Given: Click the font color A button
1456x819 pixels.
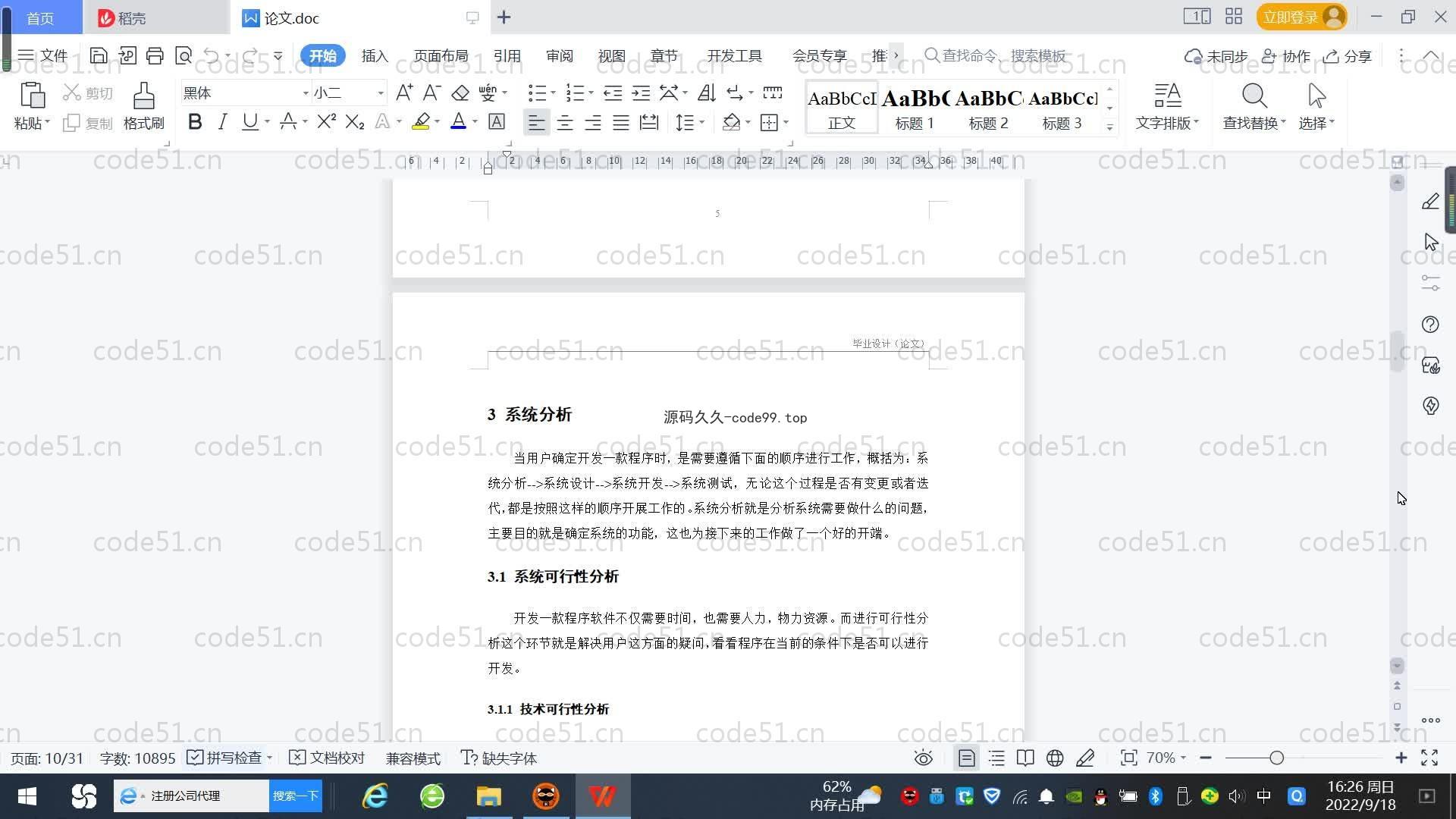Looking at the screenshot, I should coord(458,121).
